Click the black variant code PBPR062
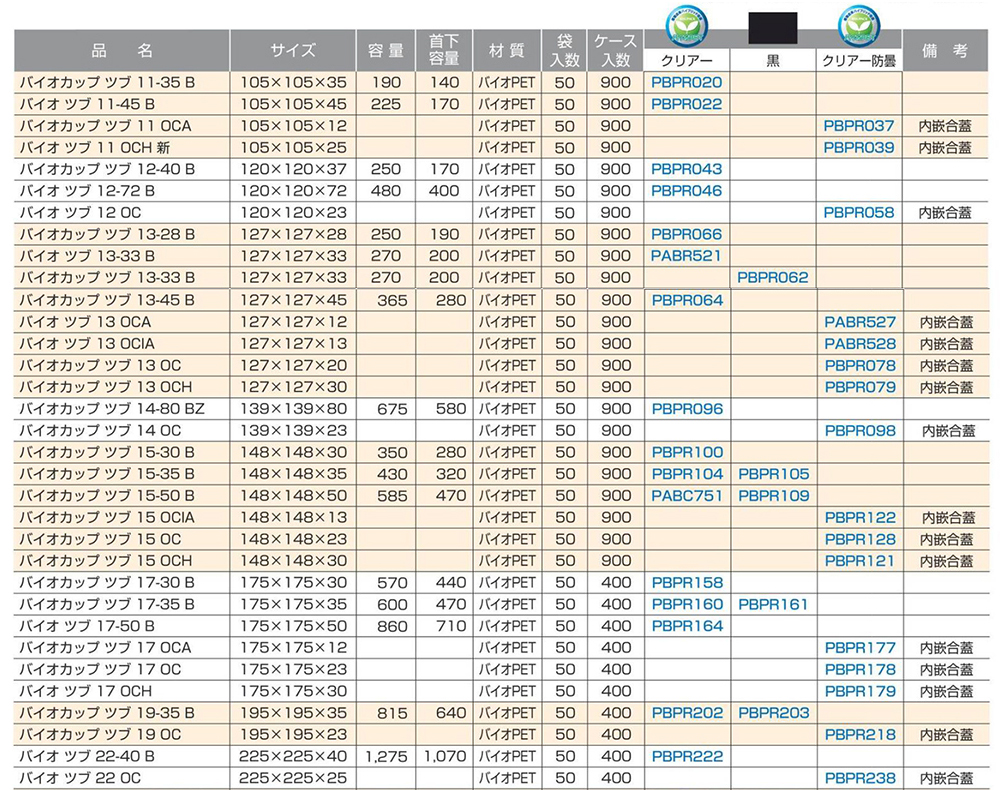Image resolution: width=1000 pixels, height=790 pixels. point(773,277)
